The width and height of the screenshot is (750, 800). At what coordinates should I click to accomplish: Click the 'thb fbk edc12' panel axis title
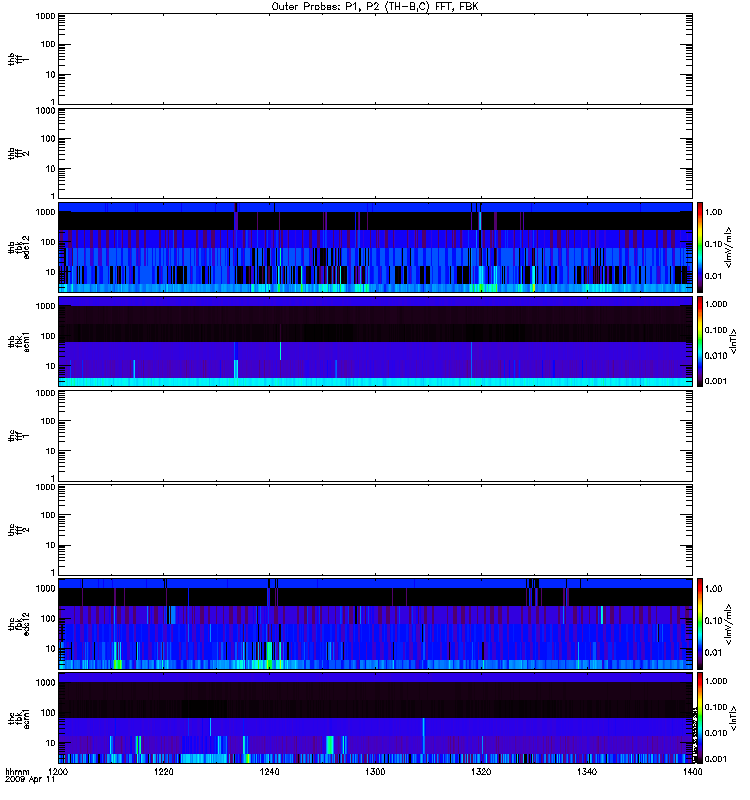point(18,247)
